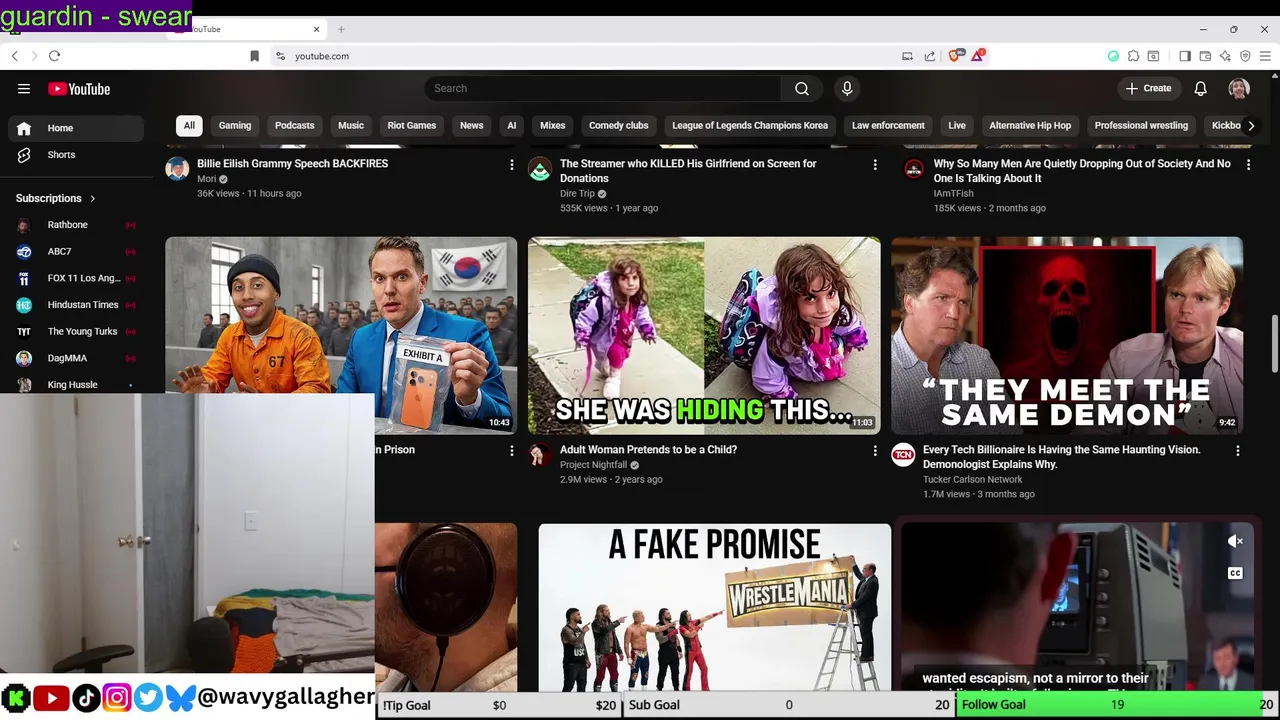This screenshot has width=1280, height=720.
Task: Select the Music filter chip
Action: 351,125
